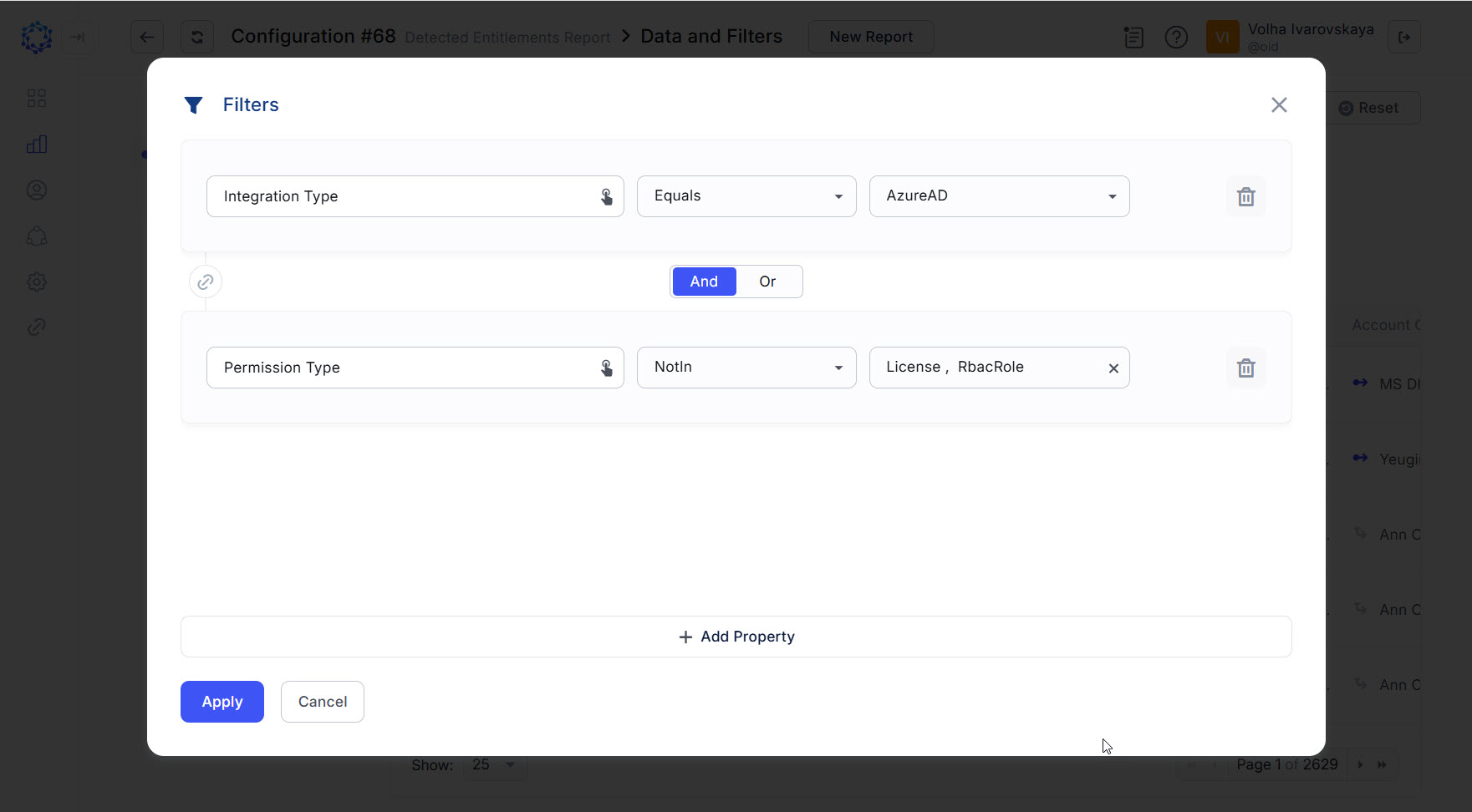Select the Identities person icon in sidebar
1472x812 pixels.
[37, 190]
